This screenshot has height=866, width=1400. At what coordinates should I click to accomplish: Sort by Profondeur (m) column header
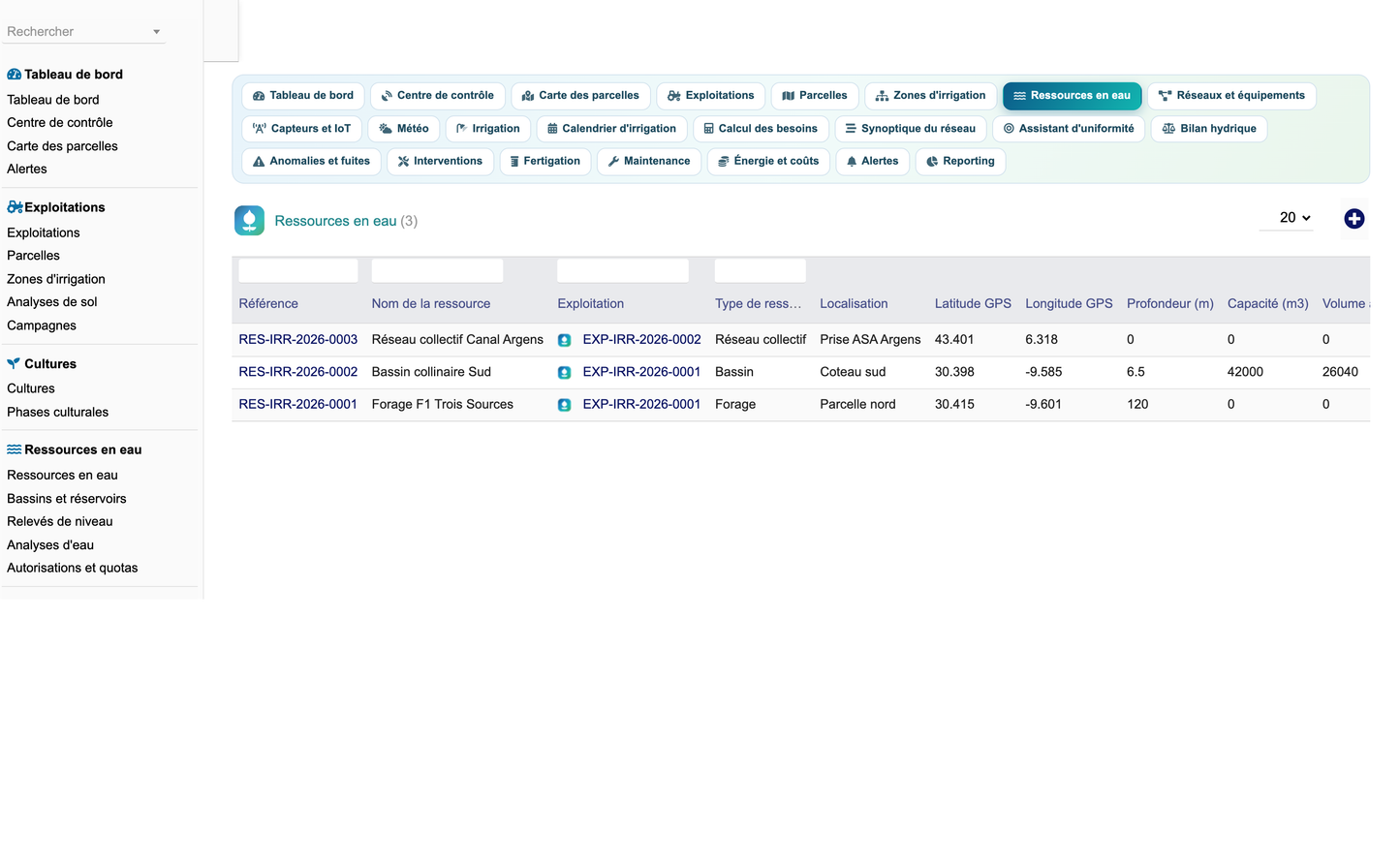click(1170, 304)
